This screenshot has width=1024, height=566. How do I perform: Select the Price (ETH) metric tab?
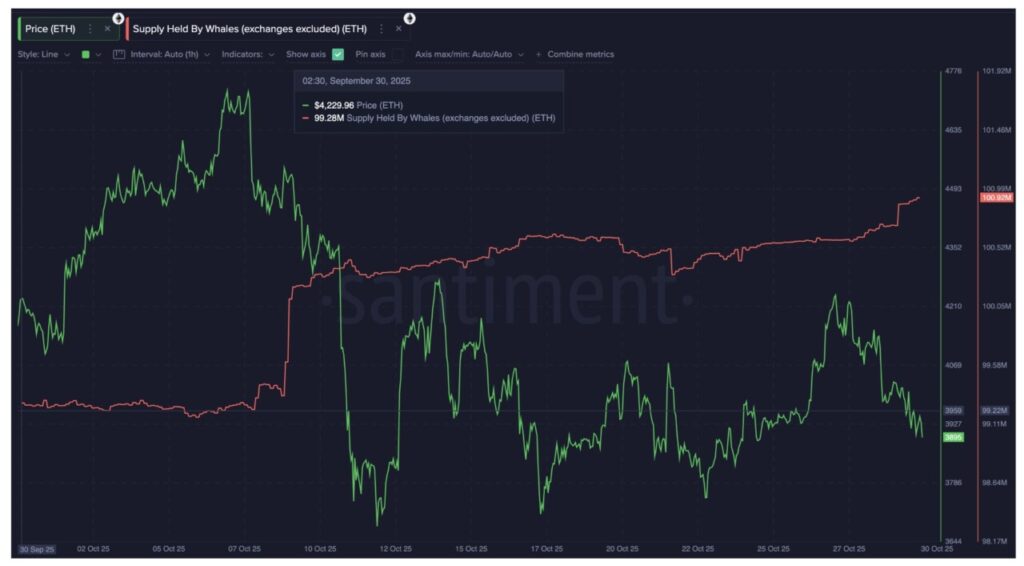50,29
